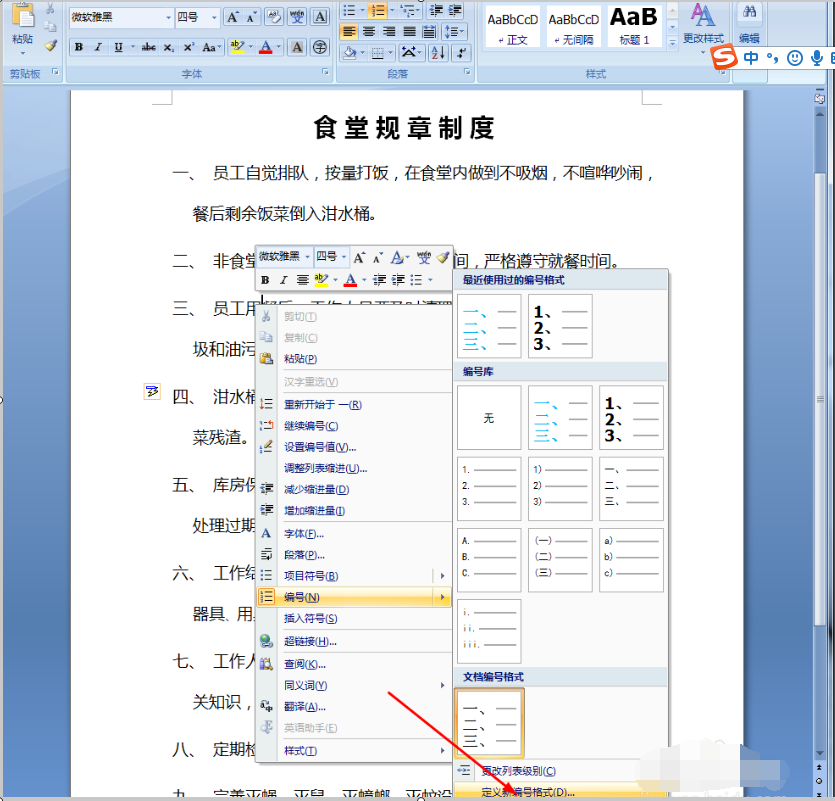Select the 无间隔 style in styles gallery
Image resolution: width=835 pixels, height=801 pixels.
tap(574, 27)
